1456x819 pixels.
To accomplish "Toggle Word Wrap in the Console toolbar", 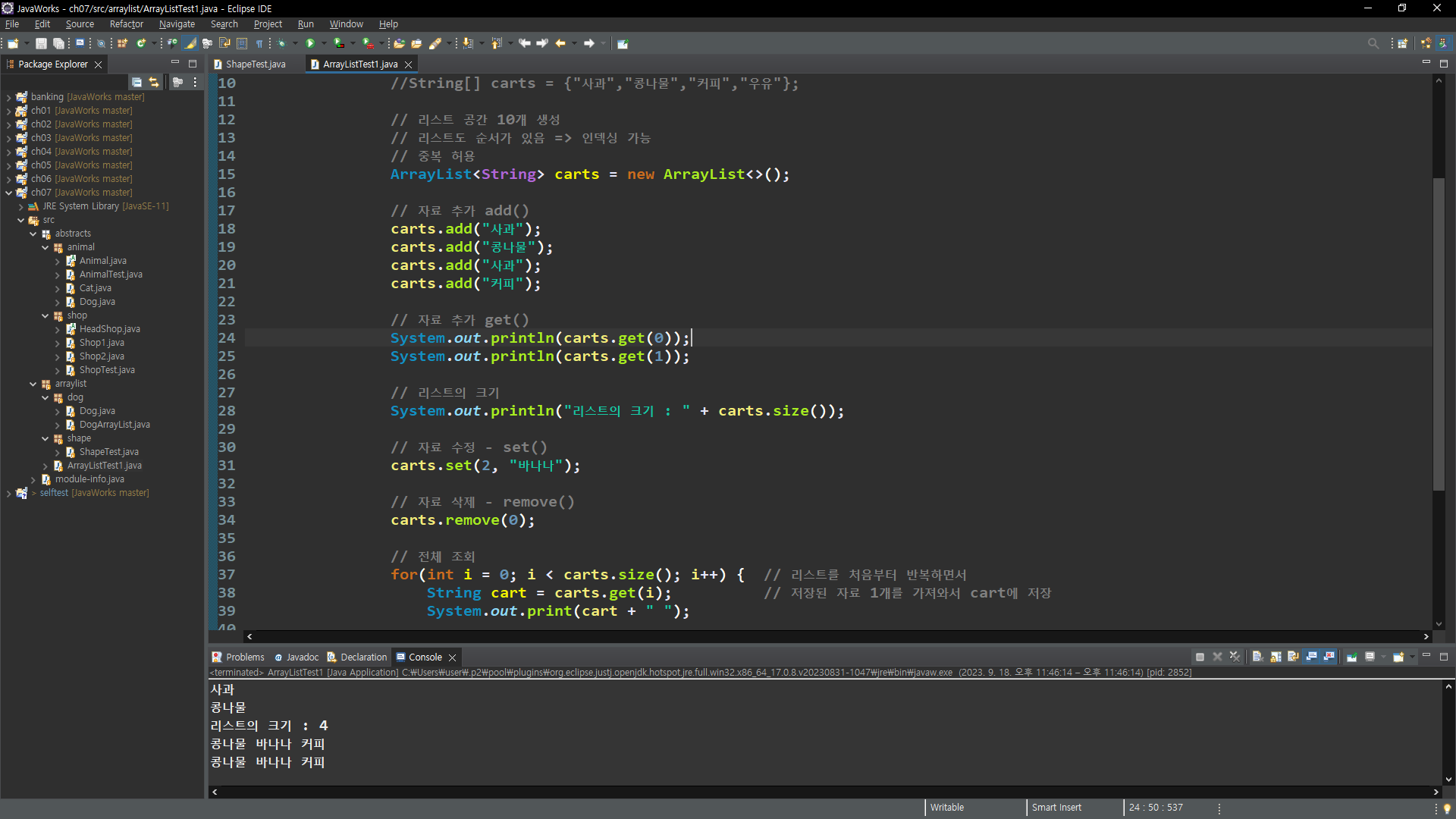I will (1293, 657).
